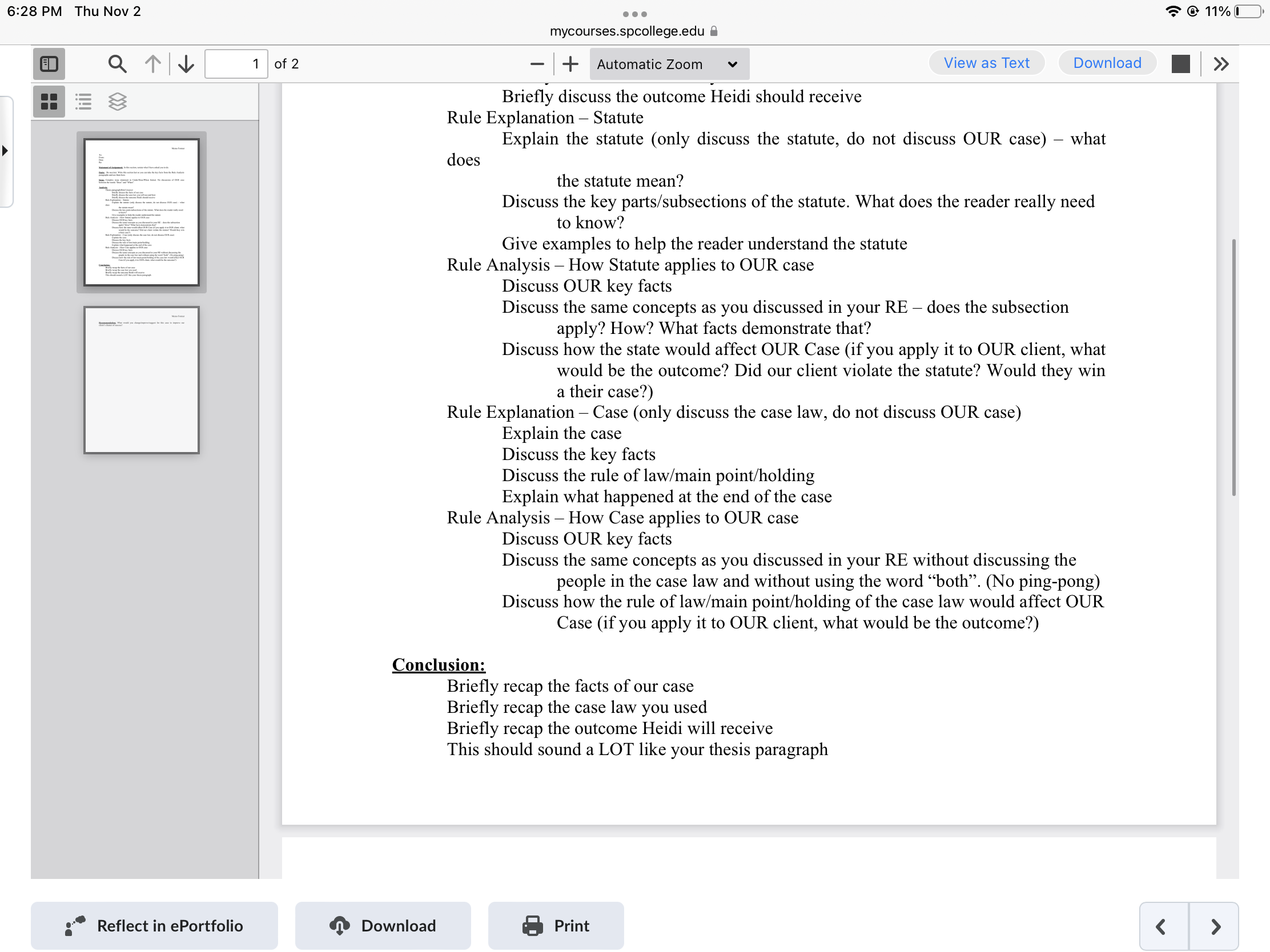Click View as Text link
The width and height of the screenshot is (1270, 952).
986,63
